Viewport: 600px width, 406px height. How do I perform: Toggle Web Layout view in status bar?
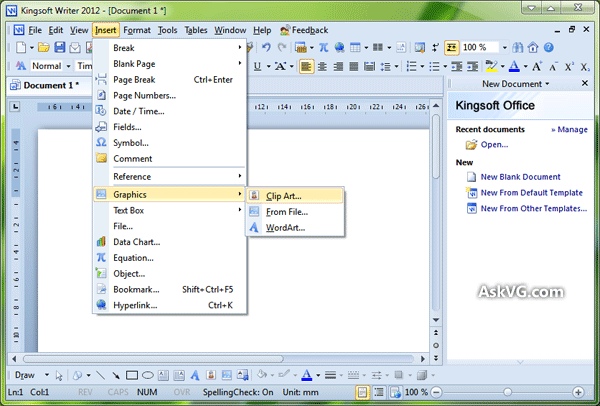[x=395, y=392]
